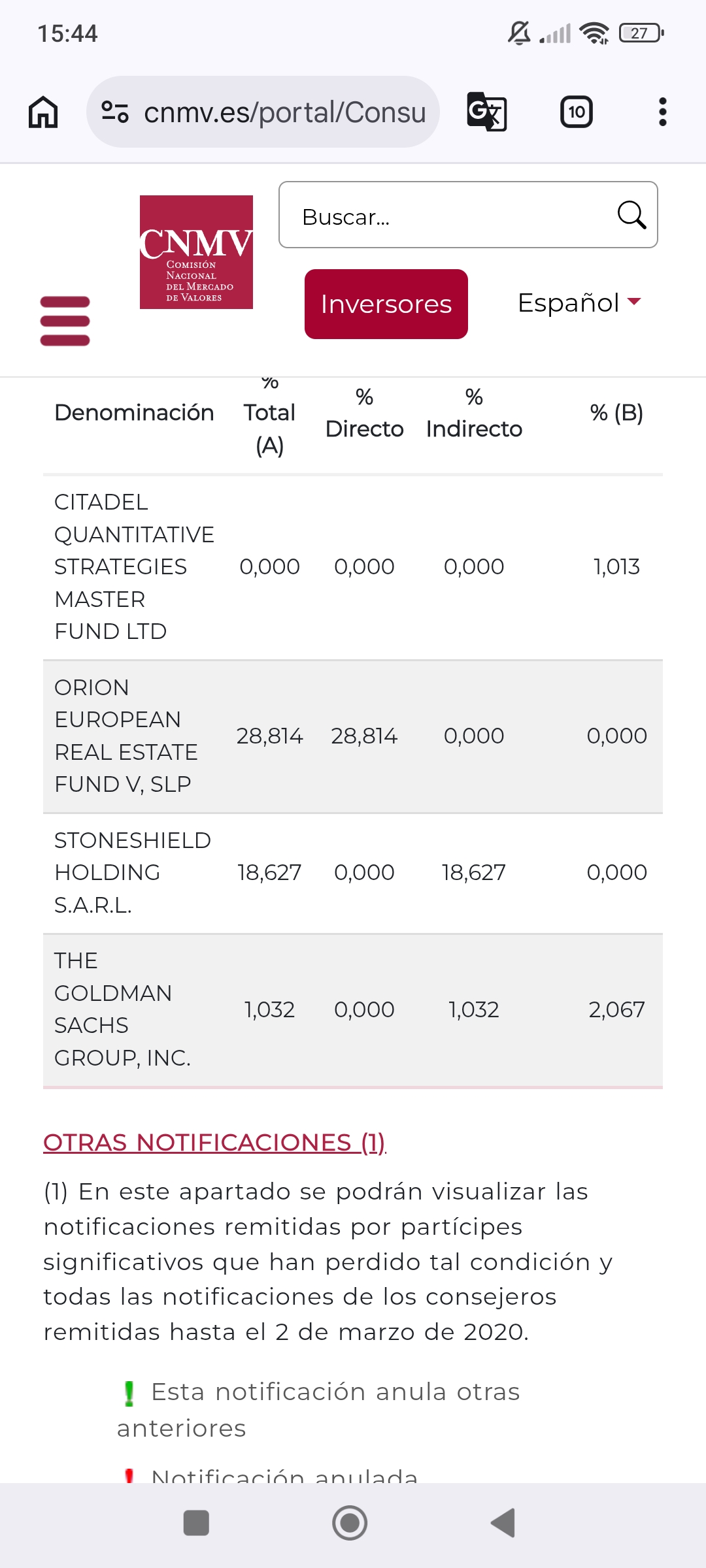
Task: Tap the Android recent apps square button
Action: 196,1523
